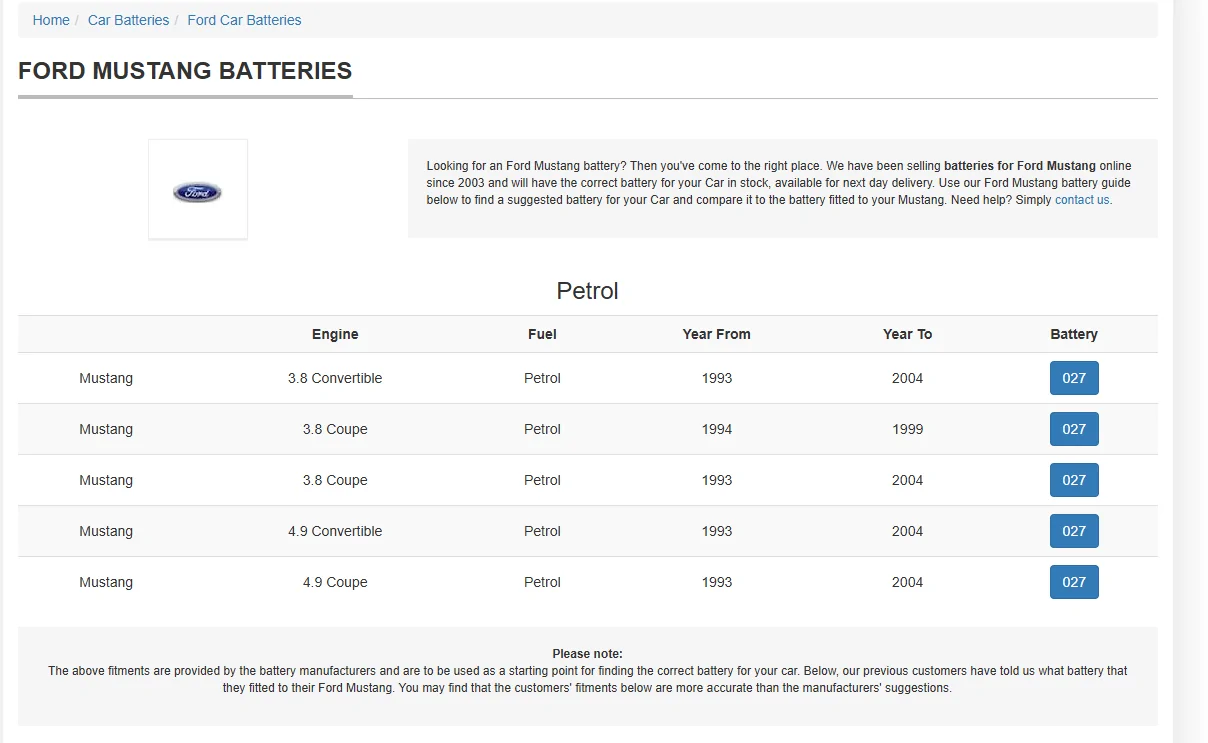Select 027 battery for 4.9 Coupe

(1074, 582)
